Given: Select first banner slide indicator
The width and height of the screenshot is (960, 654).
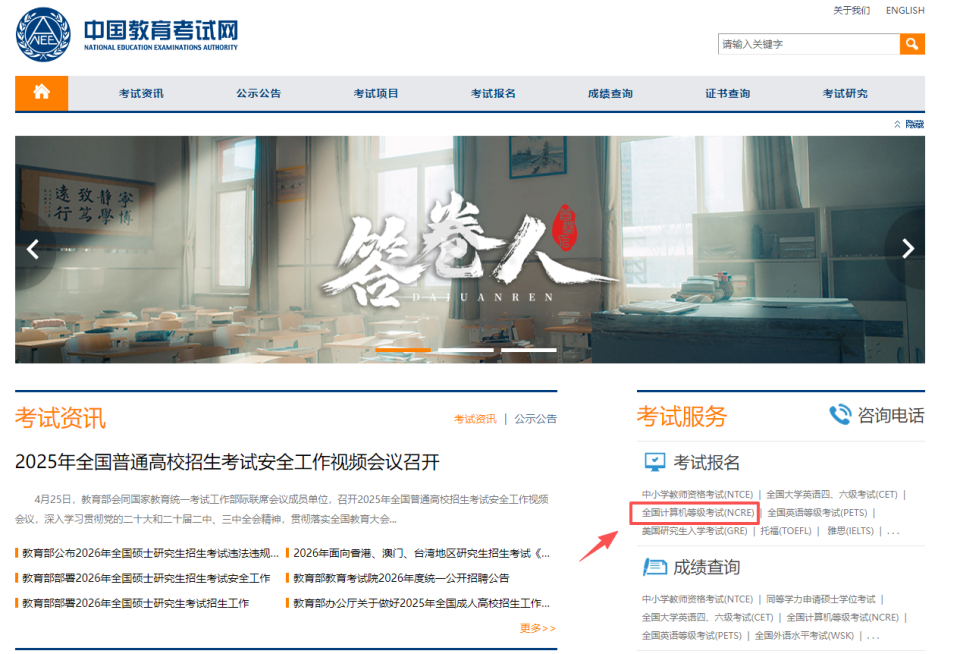Looking at the screenshot, I should click(x=403, y=350).
